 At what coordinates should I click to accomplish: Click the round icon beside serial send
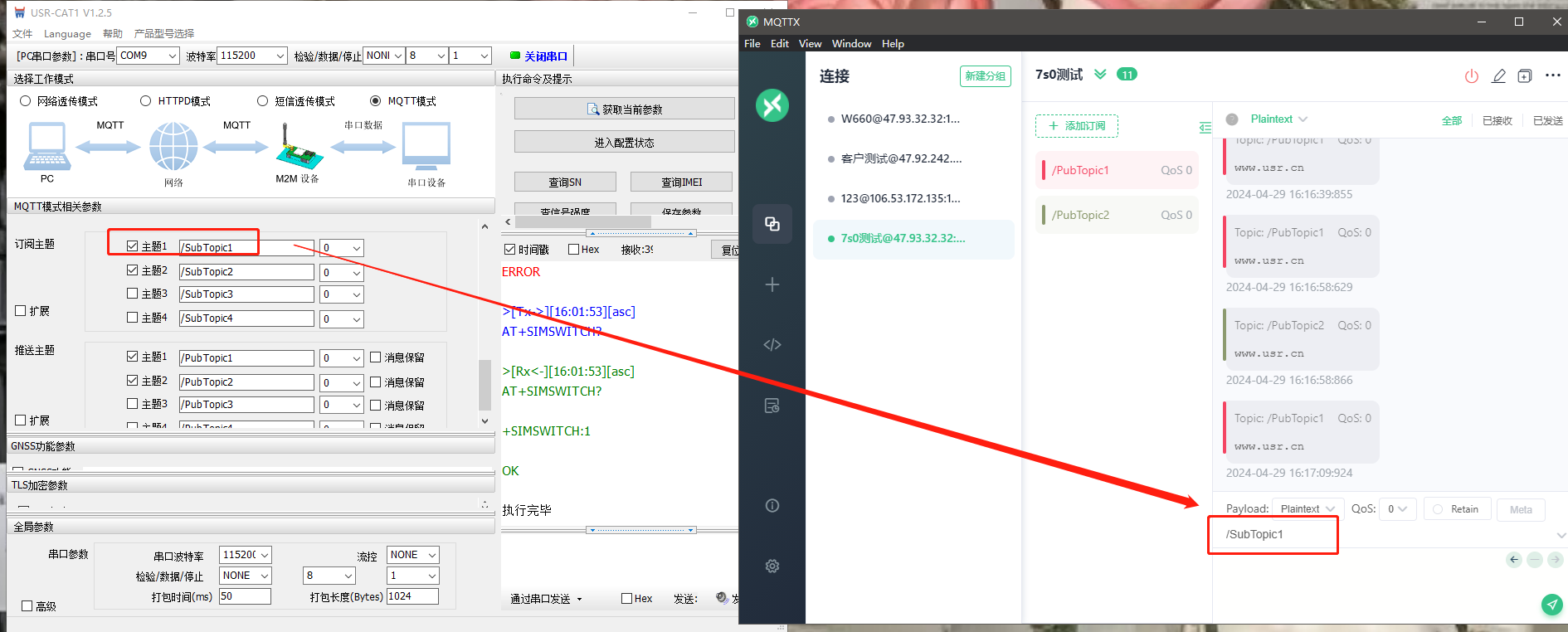click(x=722, y=597)
